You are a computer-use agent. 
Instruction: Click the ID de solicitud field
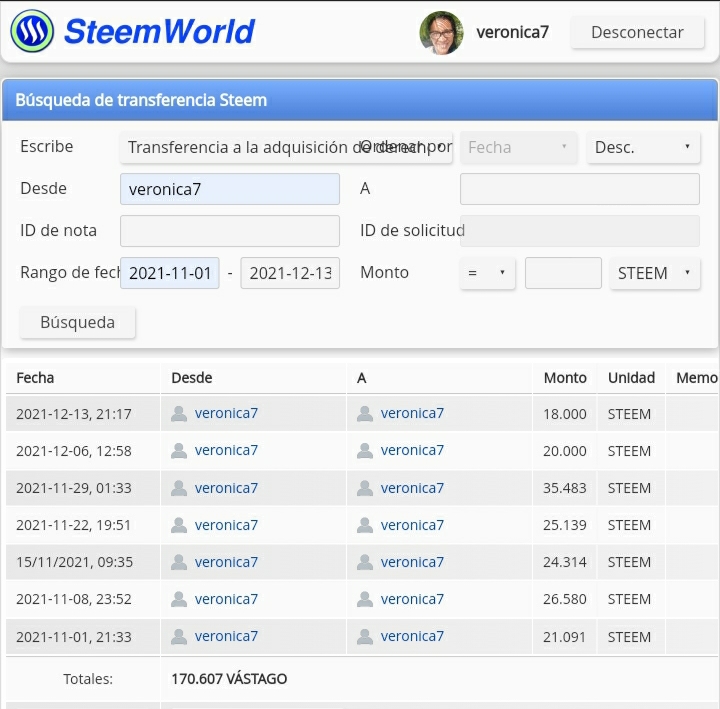coord(579,231)
